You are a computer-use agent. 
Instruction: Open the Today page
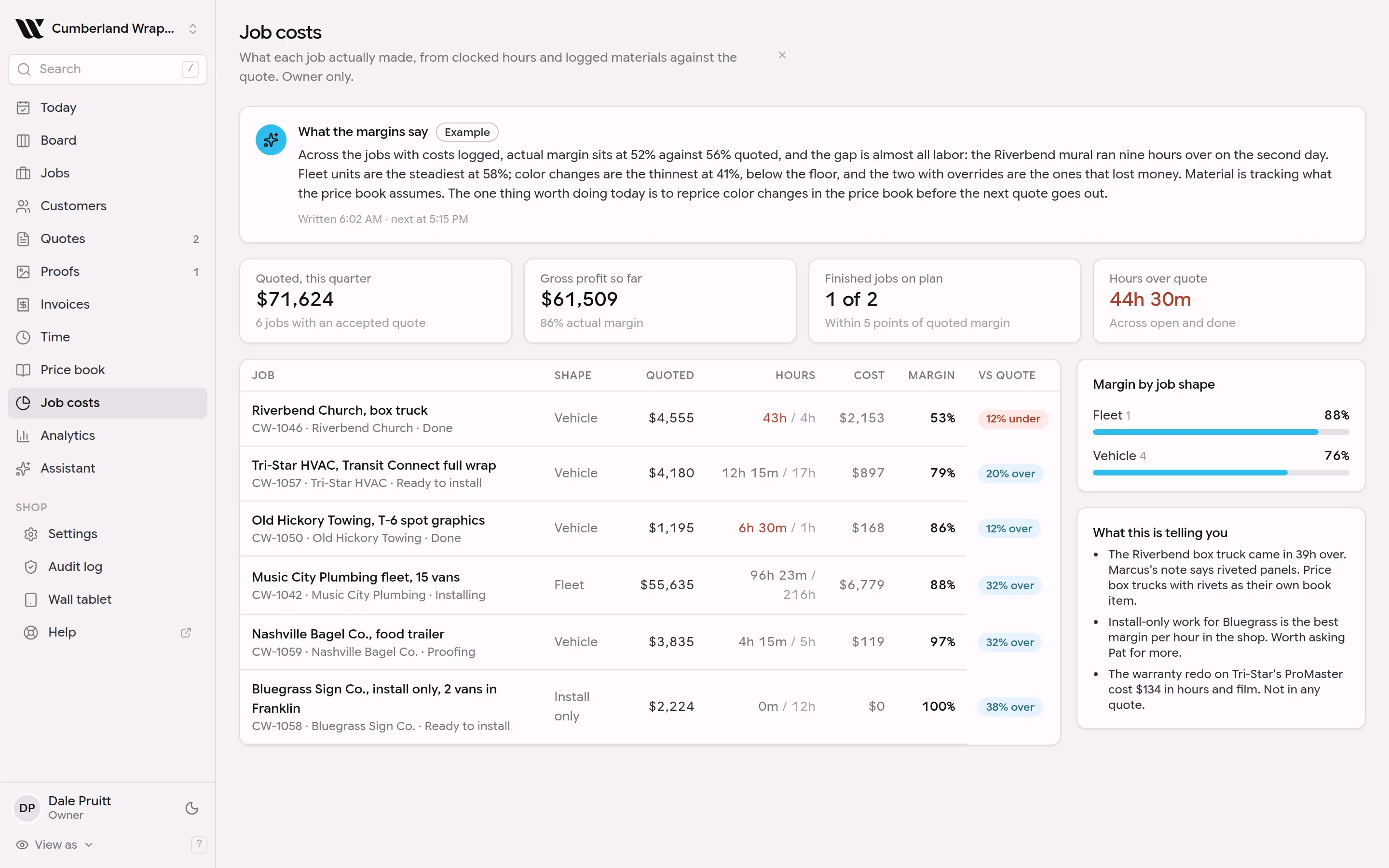[x=108, y=108]
